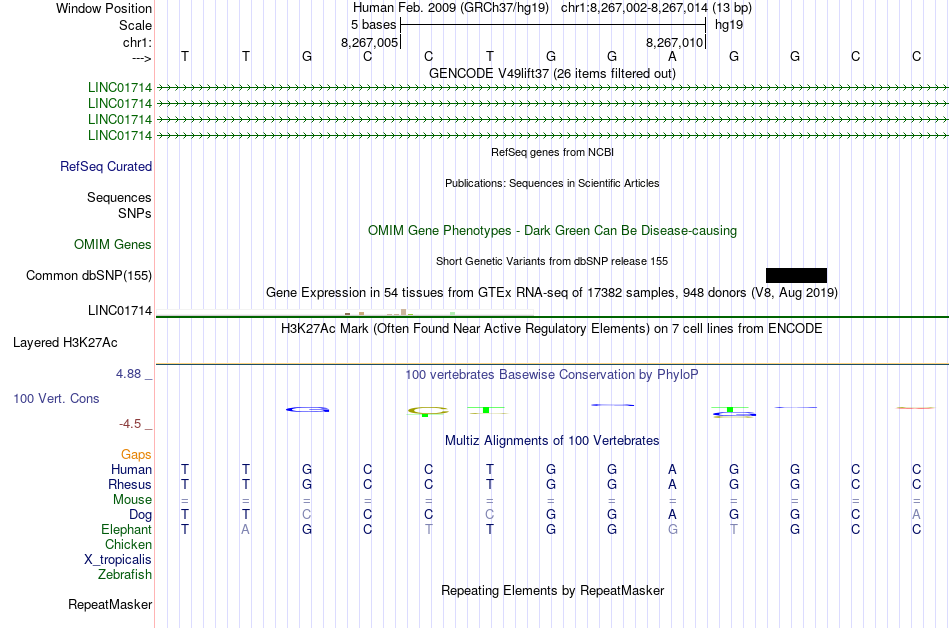Open the 'RepeatMasker' track label

click(110, 605)
